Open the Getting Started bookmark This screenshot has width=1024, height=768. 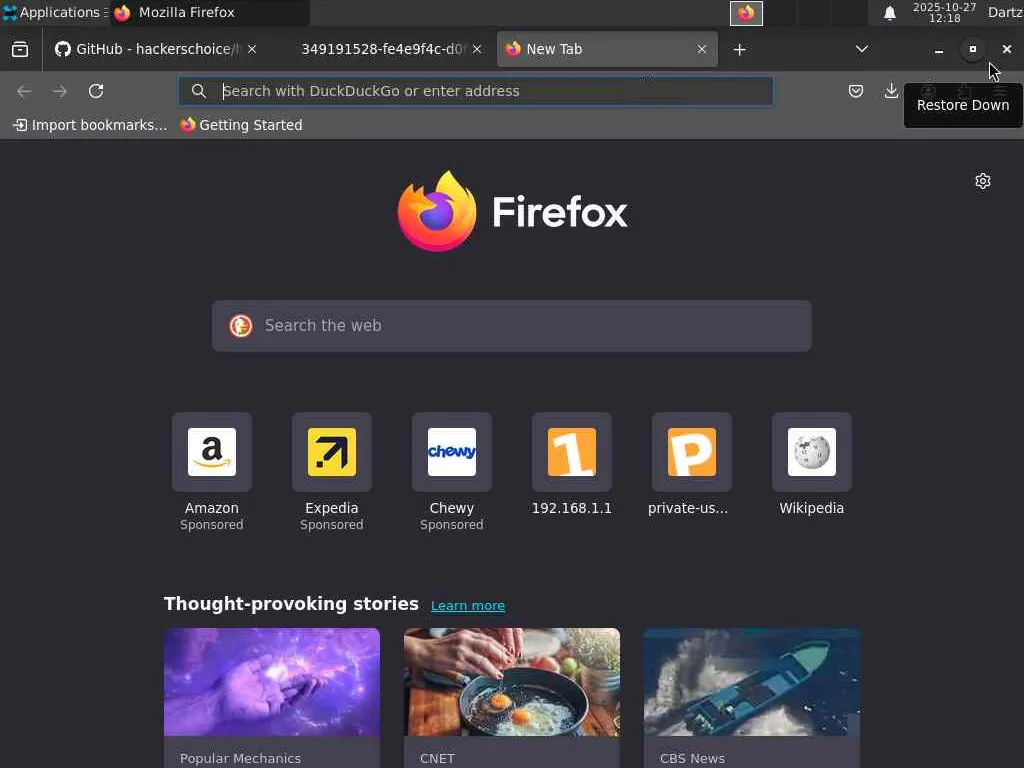(242, 125)
